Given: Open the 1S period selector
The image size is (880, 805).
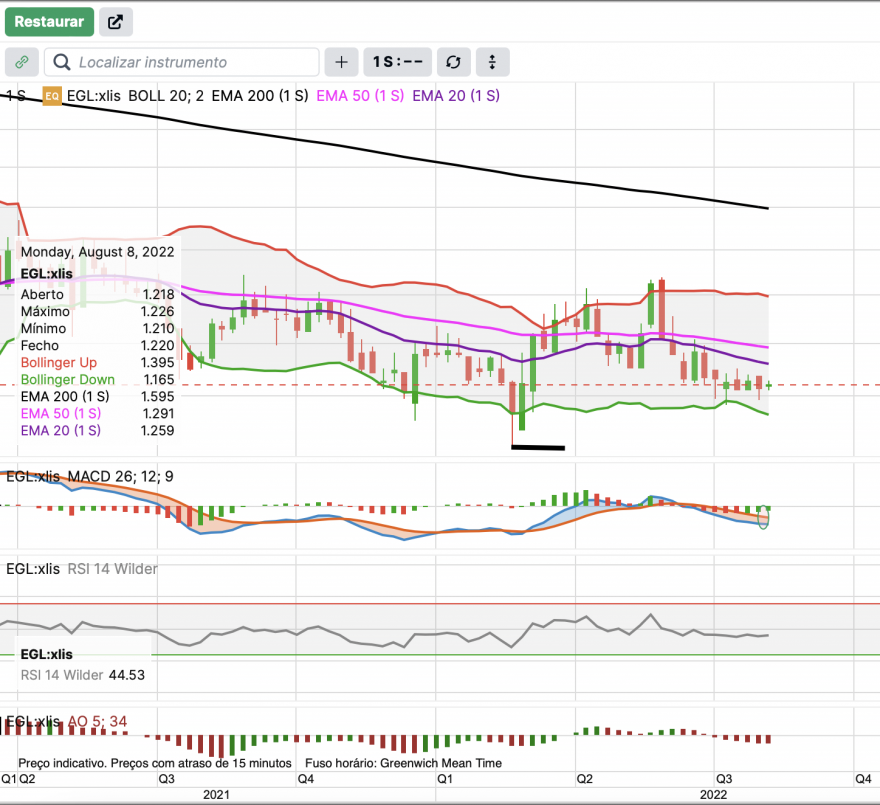Looking at the screenshot, I should (x=397, y=62).
